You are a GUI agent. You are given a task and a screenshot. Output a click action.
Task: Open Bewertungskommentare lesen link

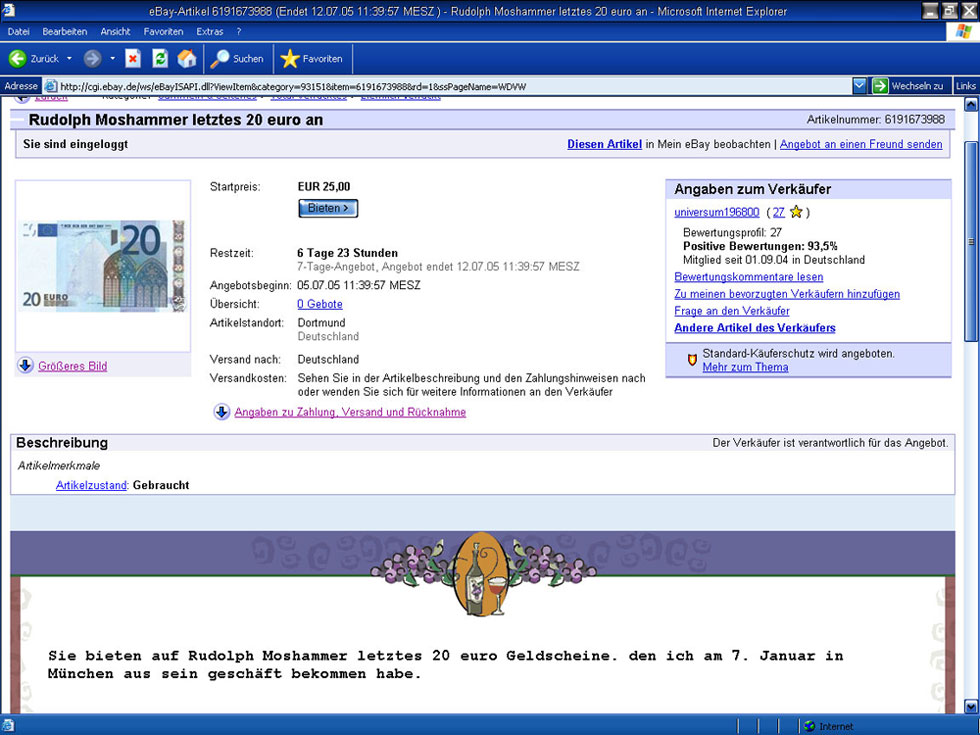pos(749,277)
